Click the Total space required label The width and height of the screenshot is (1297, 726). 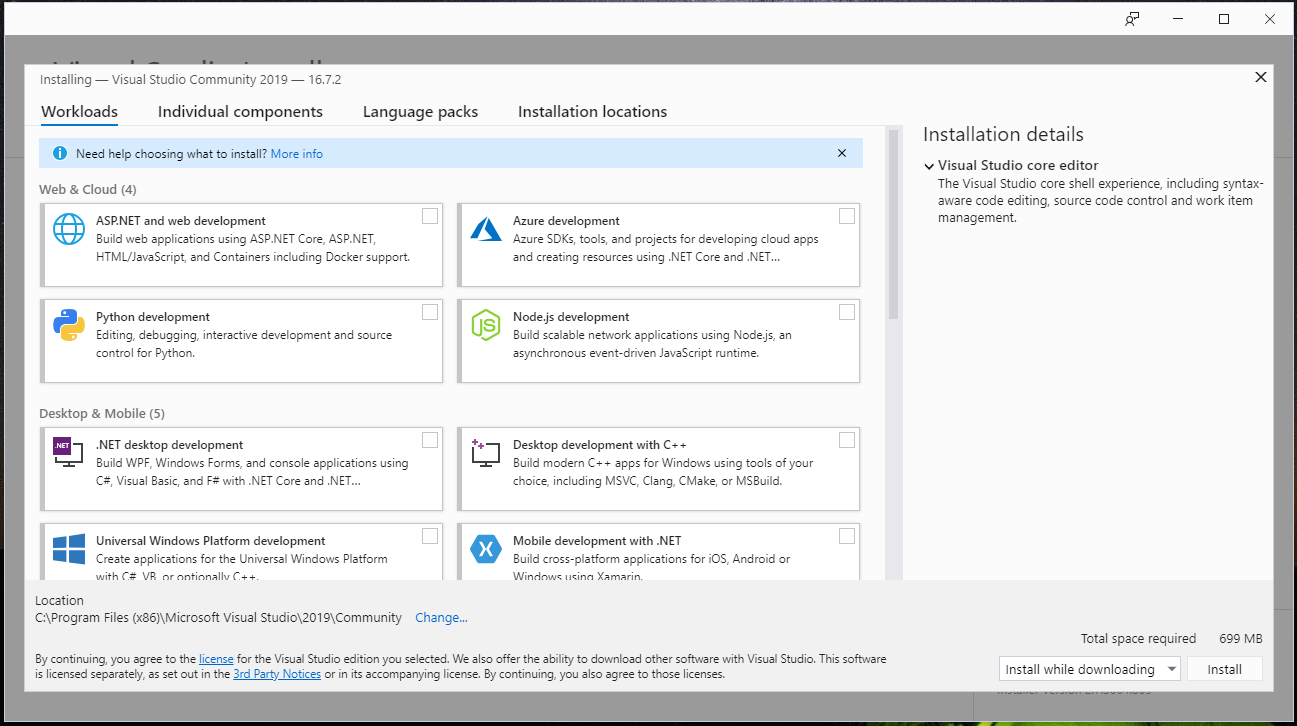1138,639
